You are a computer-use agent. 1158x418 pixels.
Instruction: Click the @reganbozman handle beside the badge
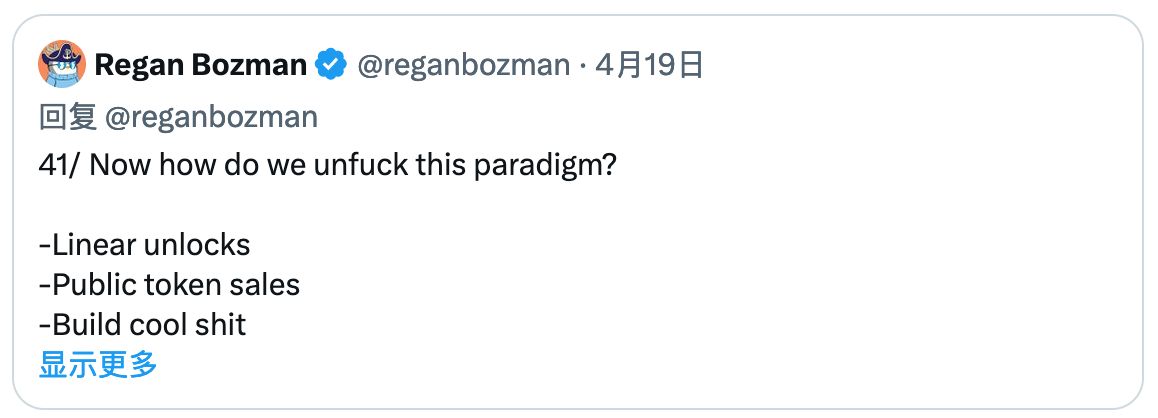click(462, 66)
